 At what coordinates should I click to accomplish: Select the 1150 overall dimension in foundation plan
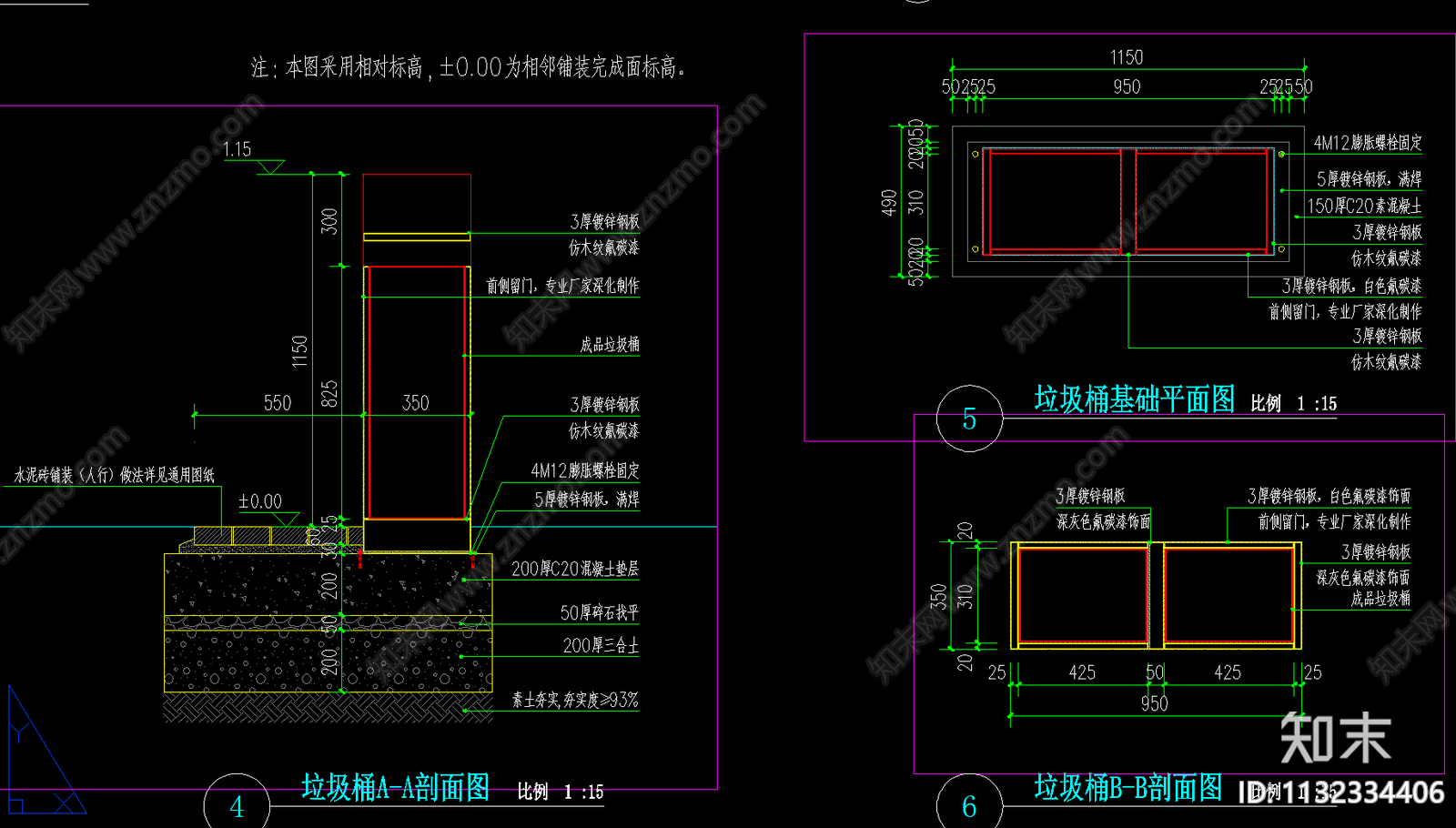pos(1127,57)
